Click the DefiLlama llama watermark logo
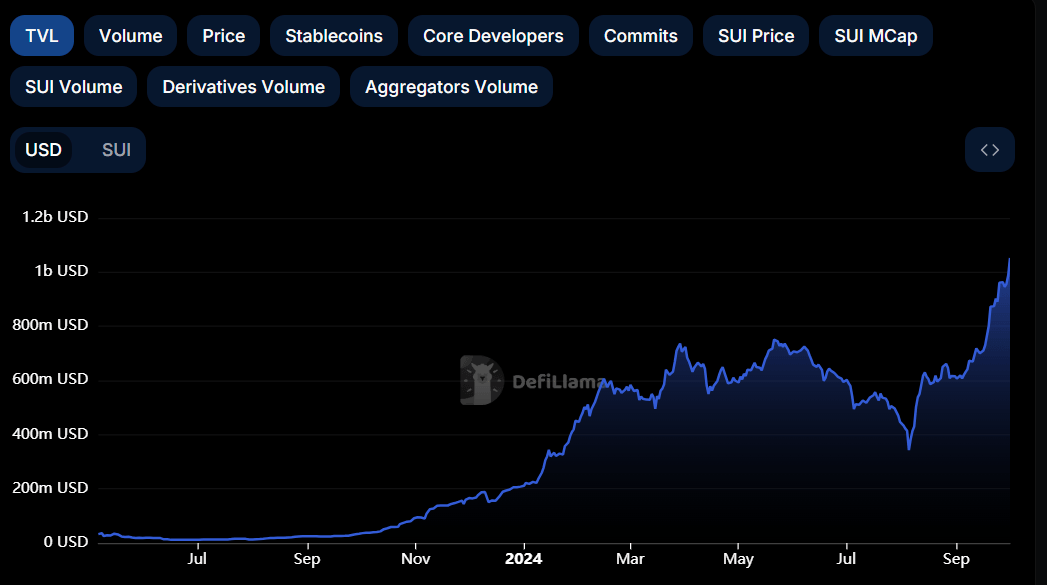Image resolution: width=1047 pixels, height=585 pixels. [480, 380]
